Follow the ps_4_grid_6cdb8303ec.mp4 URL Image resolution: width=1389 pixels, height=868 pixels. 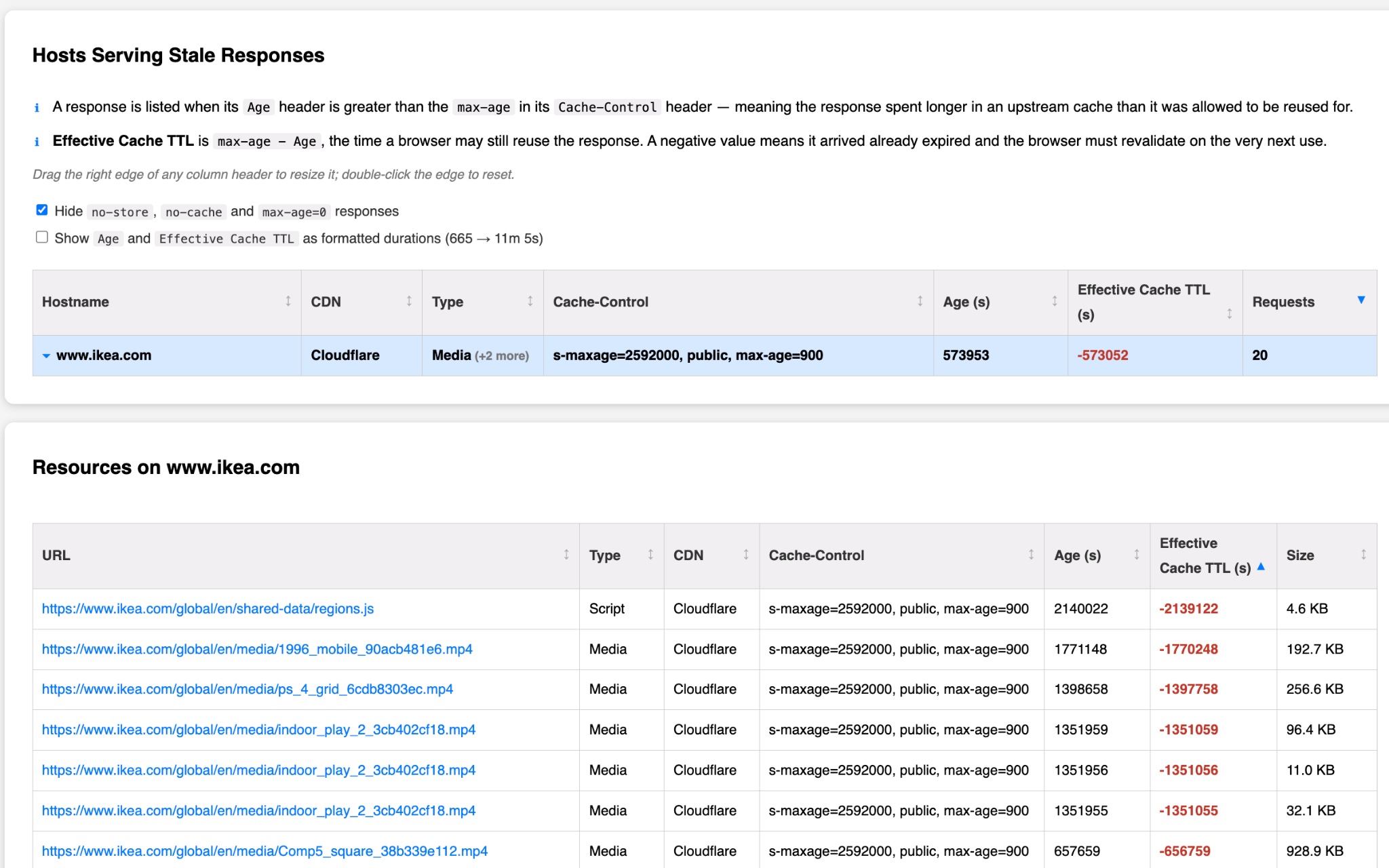(x=248, y=689)
